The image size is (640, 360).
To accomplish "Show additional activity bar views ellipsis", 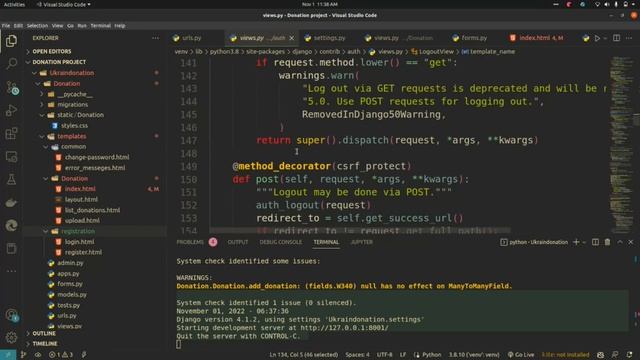I will 11,271.
